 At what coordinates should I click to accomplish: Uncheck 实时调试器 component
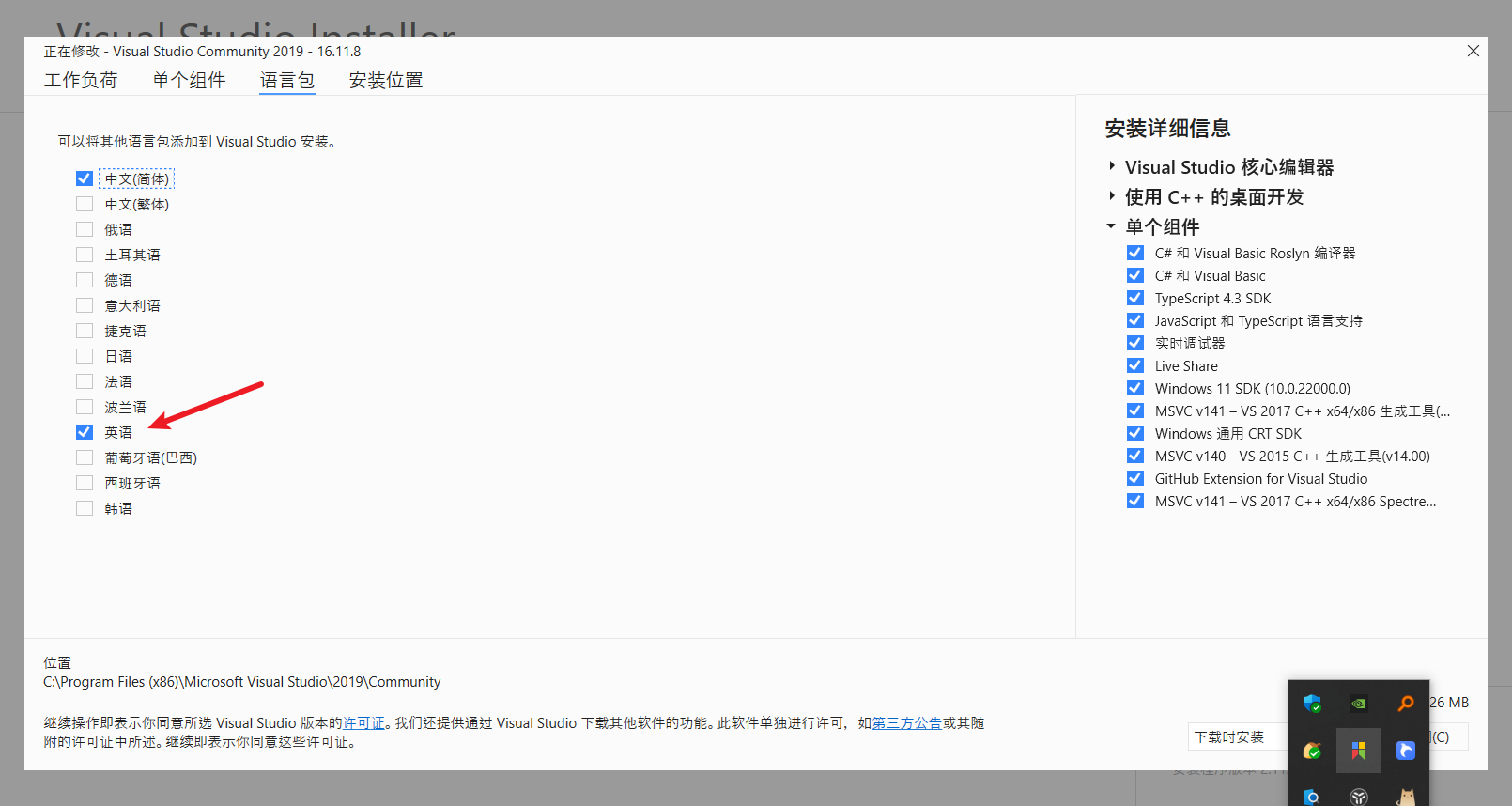pos(1135,343)
